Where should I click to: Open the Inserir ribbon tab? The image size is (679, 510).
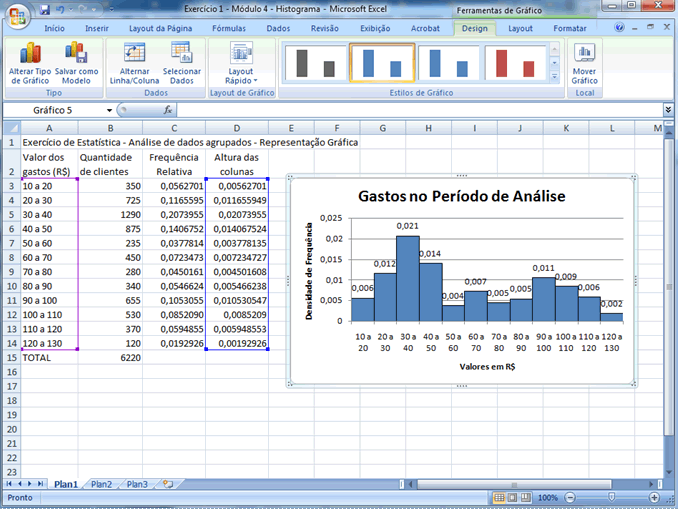pos(97,29)
